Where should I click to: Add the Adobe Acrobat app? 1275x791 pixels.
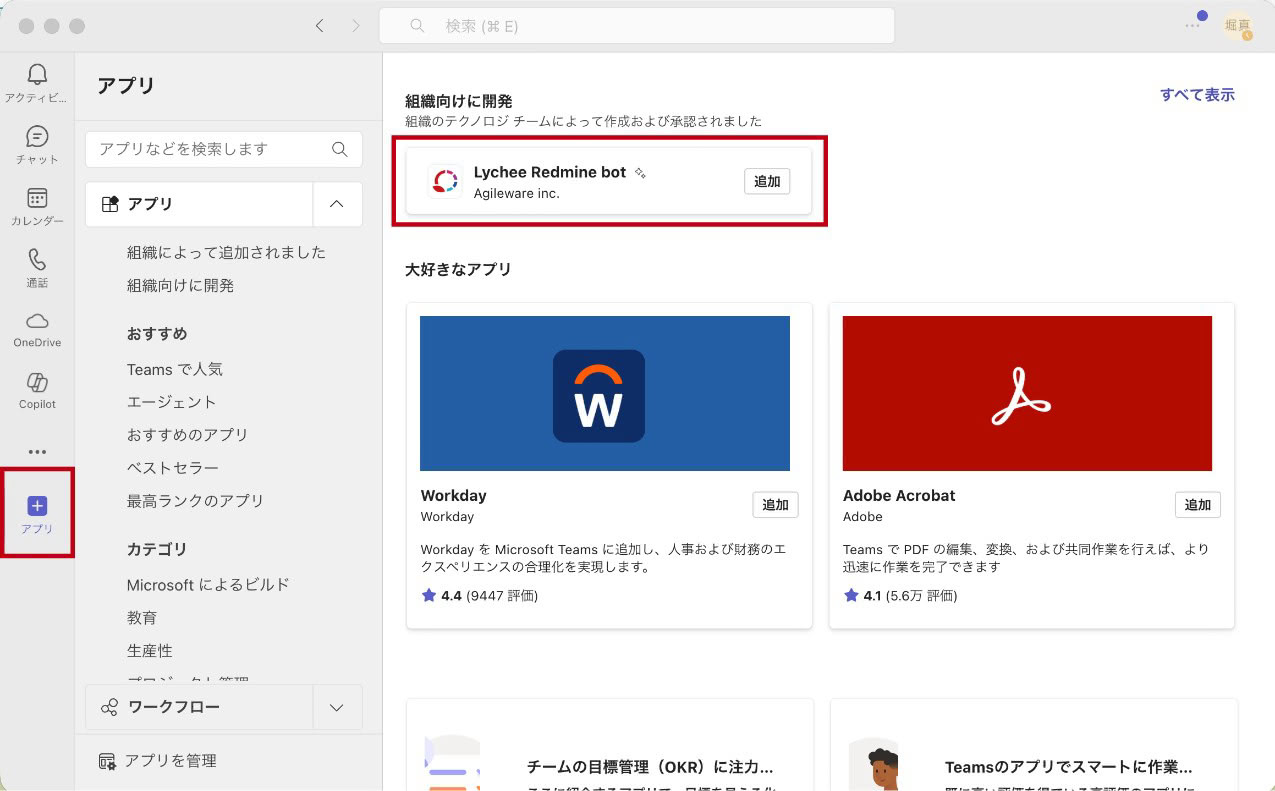point(1197,505)
